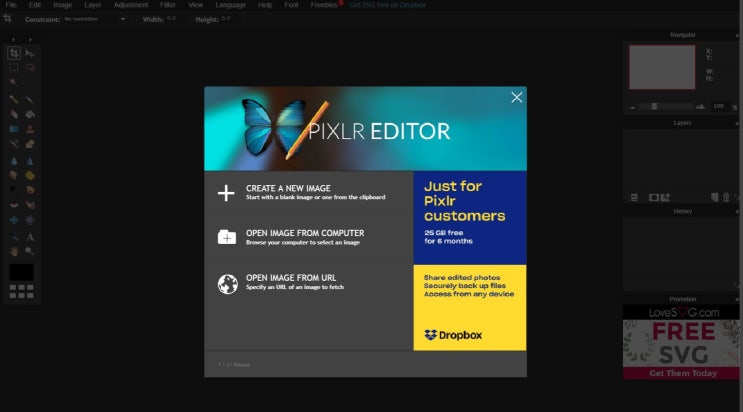Select the Color picker eyedropper tool
Screen dimensions: 743x412
click(x=14, y=237)
